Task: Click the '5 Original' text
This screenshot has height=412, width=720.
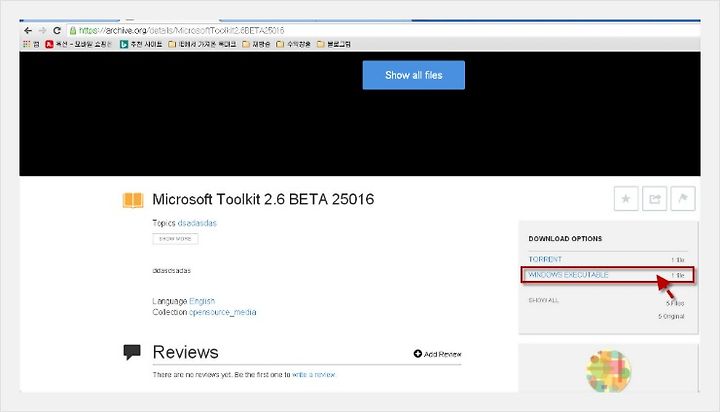Action: (x=671, y=316)
